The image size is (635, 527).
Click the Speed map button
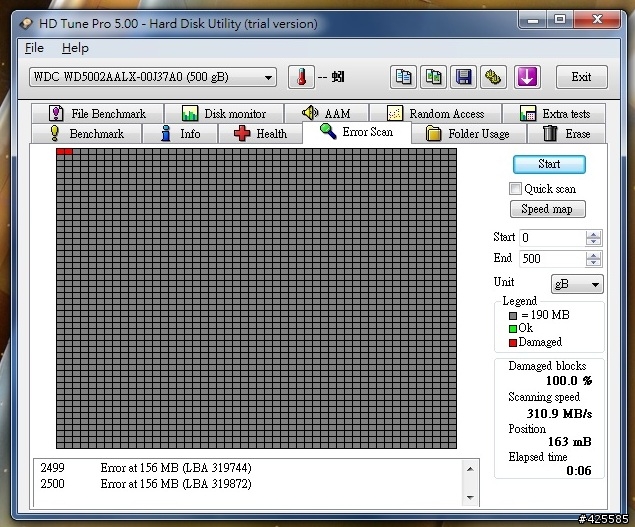[x=548, y=209]
